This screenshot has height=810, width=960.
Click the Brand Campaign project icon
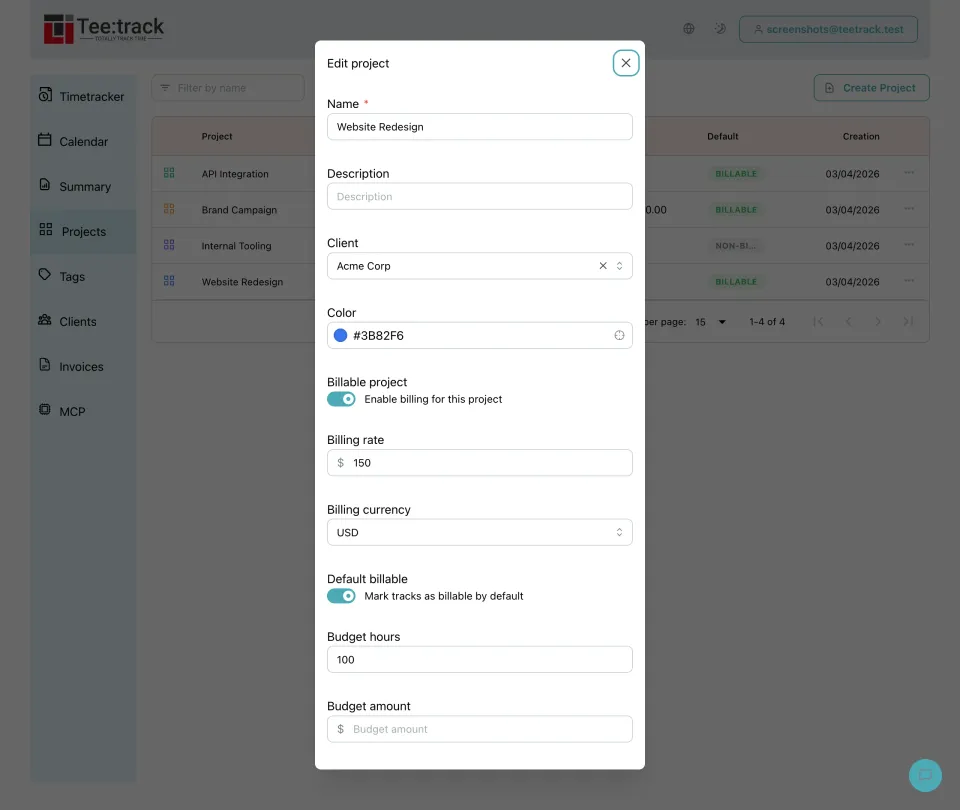[x=169, y=209]
